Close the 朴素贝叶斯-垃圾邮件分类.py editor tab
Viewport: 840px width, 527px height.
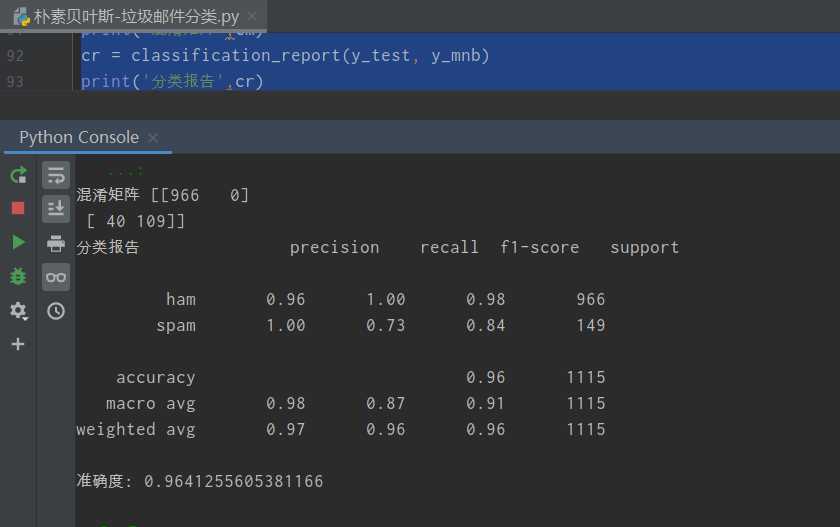[250, 16]
